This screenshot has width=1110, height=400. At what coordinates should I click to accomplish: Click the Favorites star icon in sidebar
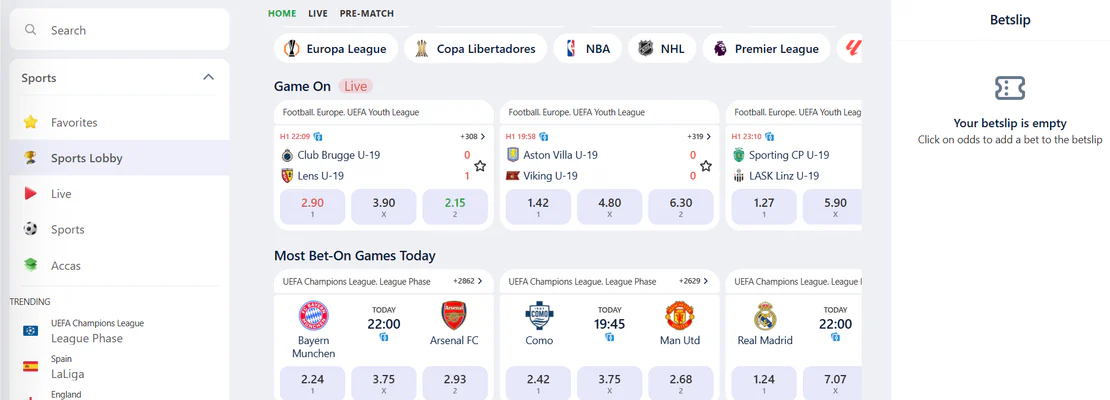click(30, 122)
